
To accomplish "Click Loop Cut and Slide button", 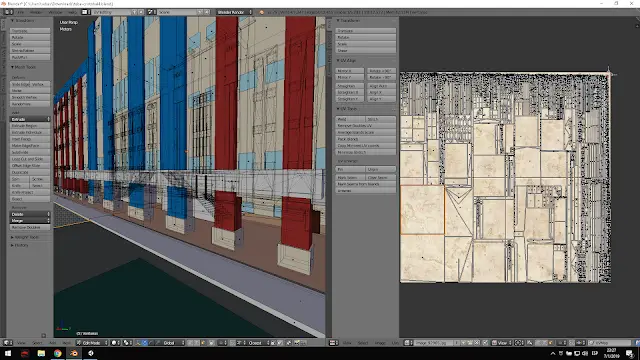I will 30,159.
